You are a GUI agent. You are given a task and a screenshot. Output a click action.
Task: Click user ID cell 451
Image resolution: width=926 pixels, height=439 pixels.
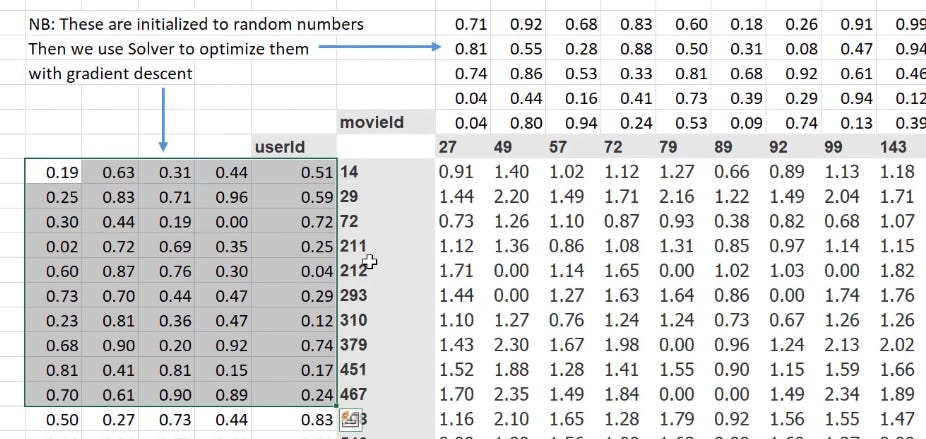coord(355,371)
